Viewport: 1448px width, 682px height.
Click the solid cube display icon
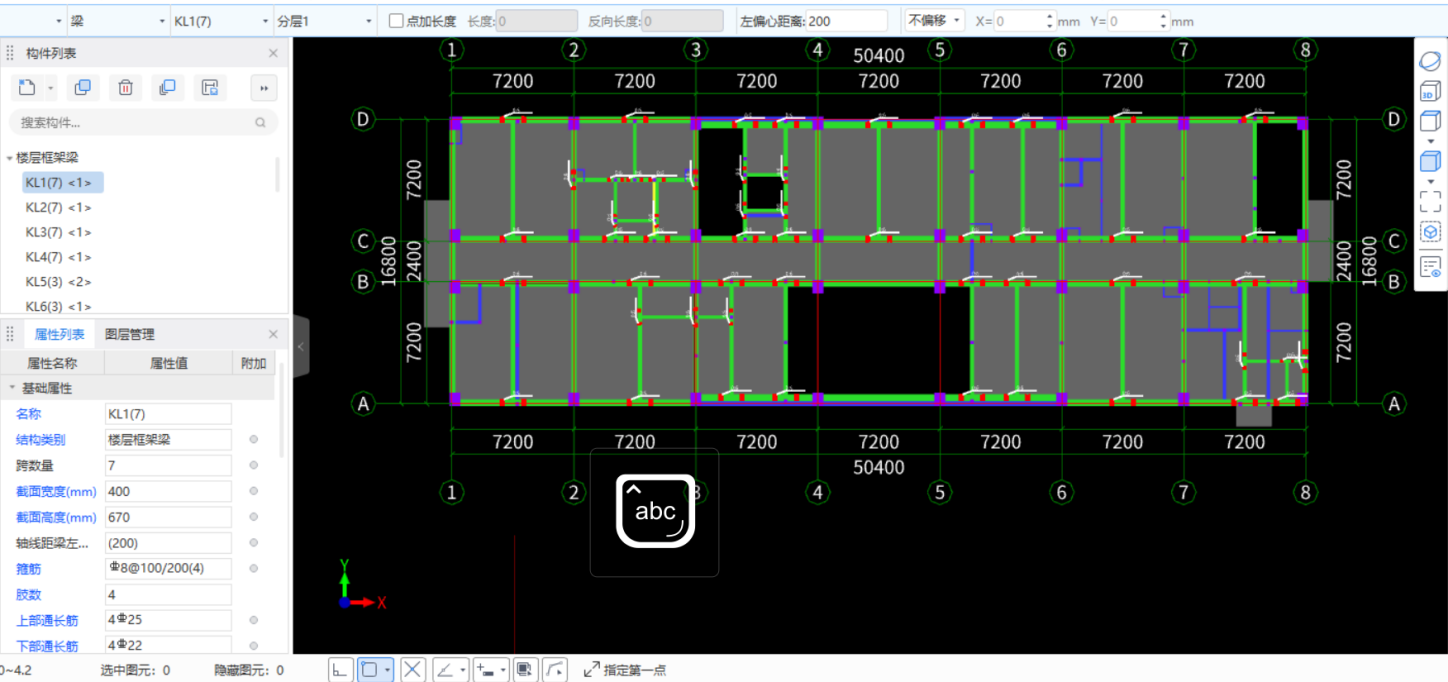(1430, 161)
